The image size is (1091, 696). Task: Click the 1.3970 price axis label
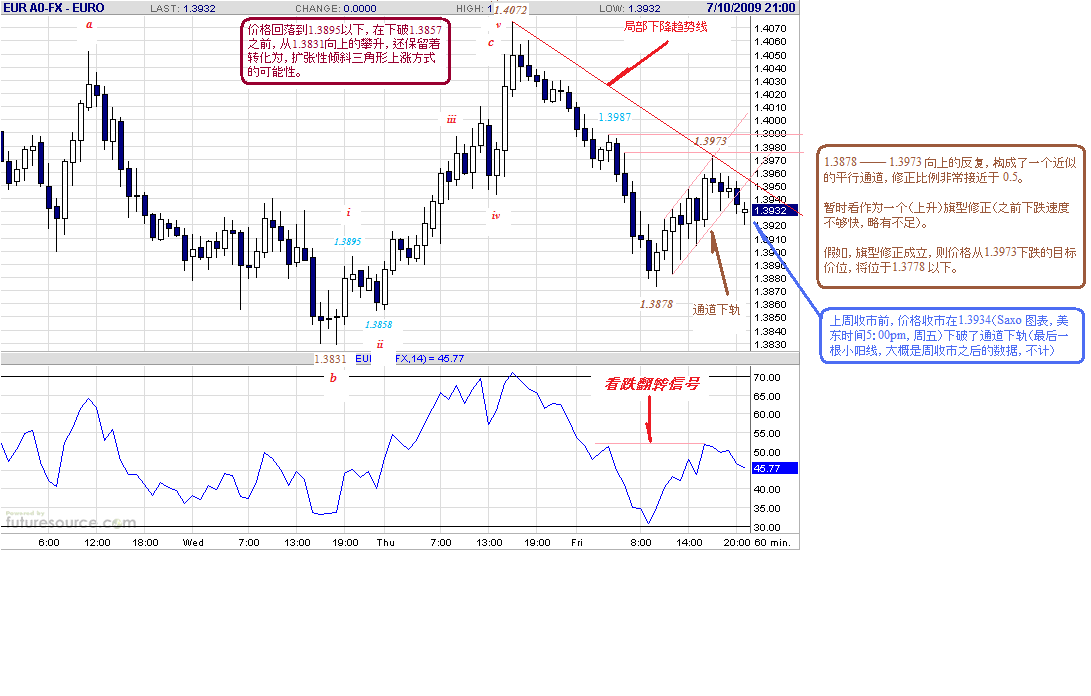click(x=770, y=161)
